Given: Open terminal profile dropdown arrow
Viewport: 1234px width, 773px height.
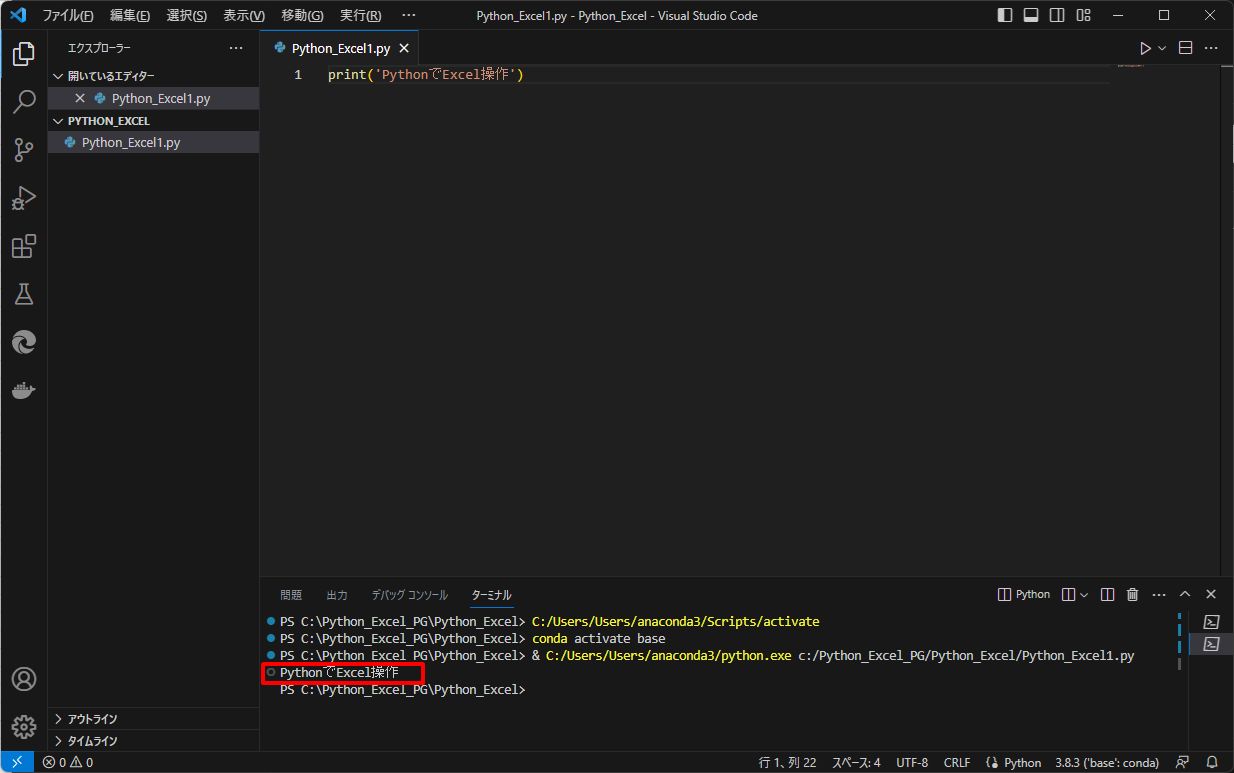Looking at the screenshot, I should (x=1084, y=594).
